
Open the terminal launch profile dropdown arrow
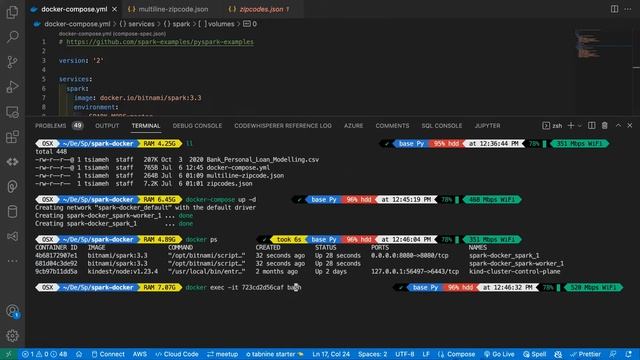[580, 126]
